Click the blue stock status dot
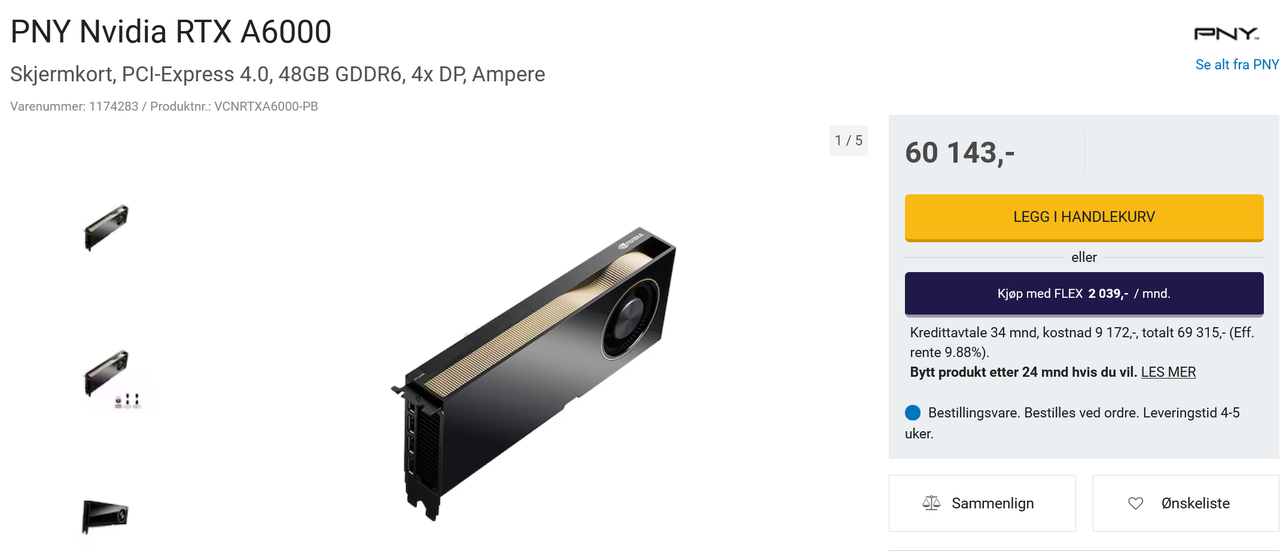This screenshot has height=552, width=1280. point(913,412)
